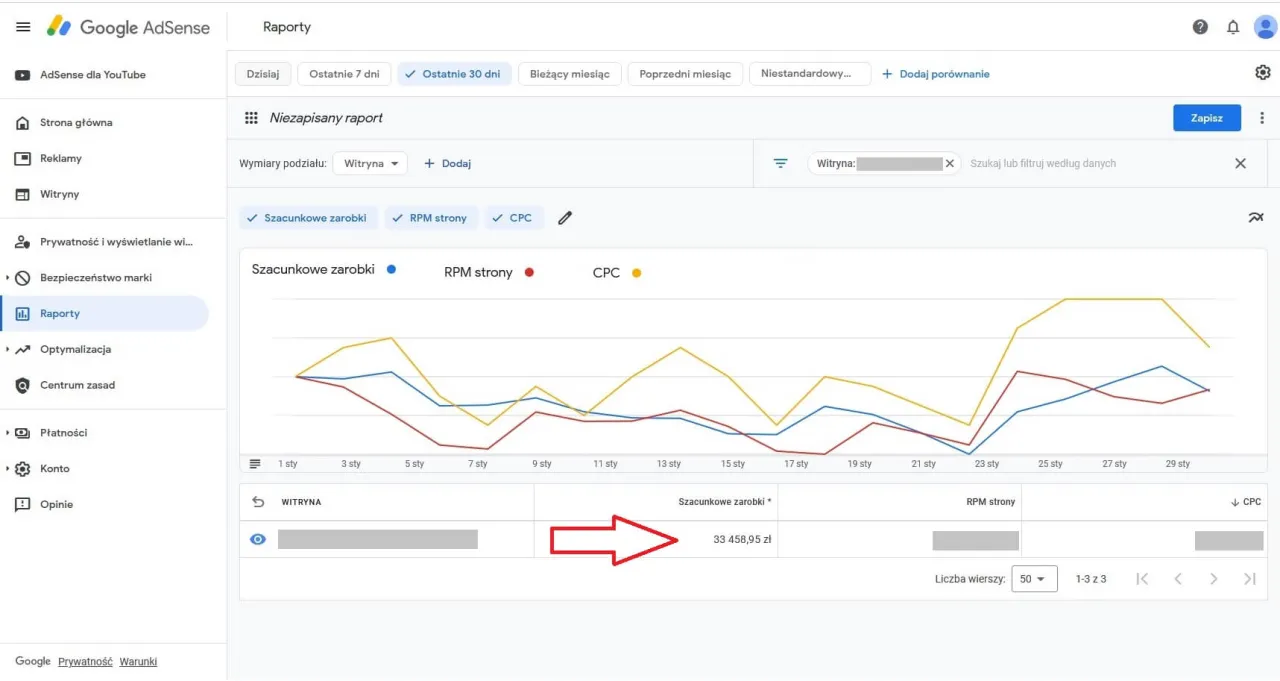Select the Poprzedni miesiąc date range
This screenshot has width=1280, height=681.
[685, 73]
